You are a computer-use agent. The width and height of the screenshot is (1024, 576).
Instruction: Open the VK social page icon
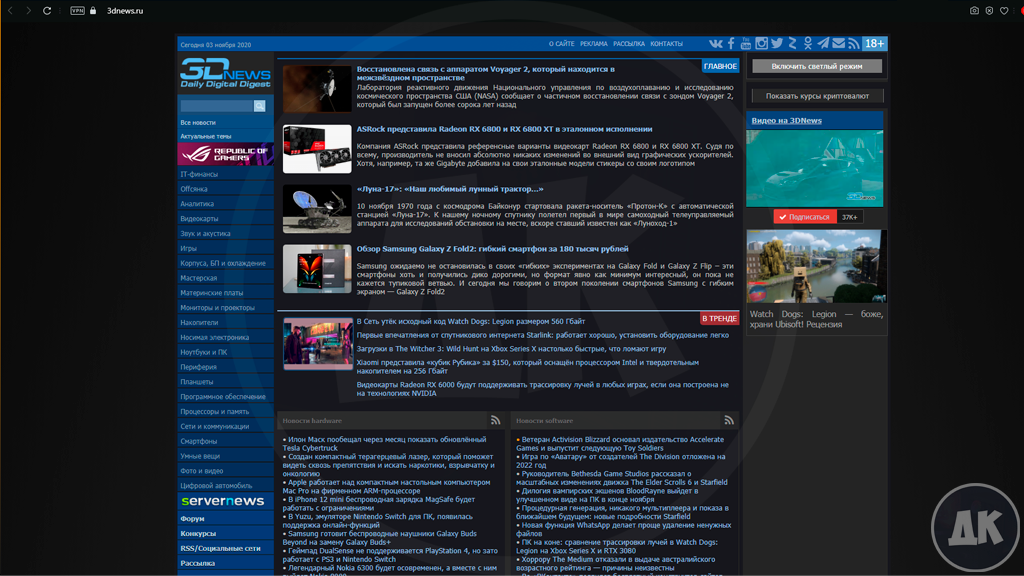(716, 44)
